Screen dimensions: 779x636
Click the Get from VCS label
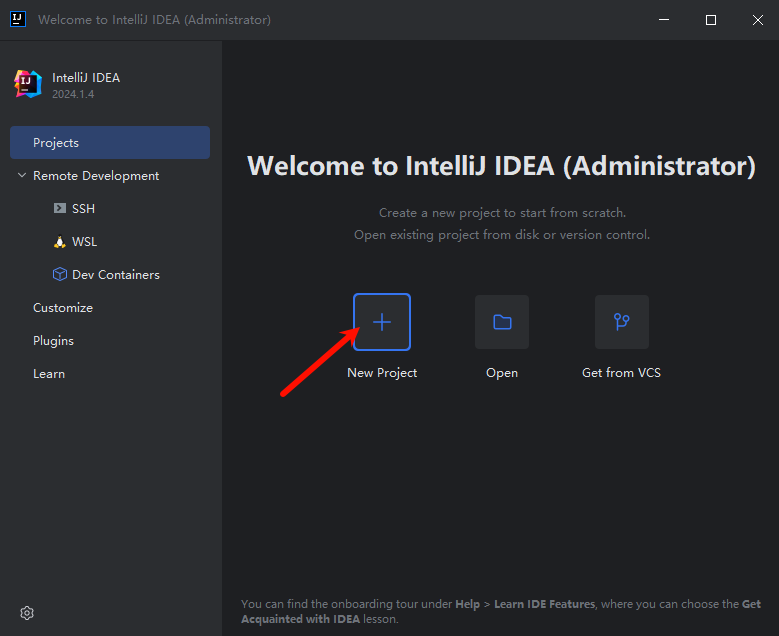click(x=622, y=373)
